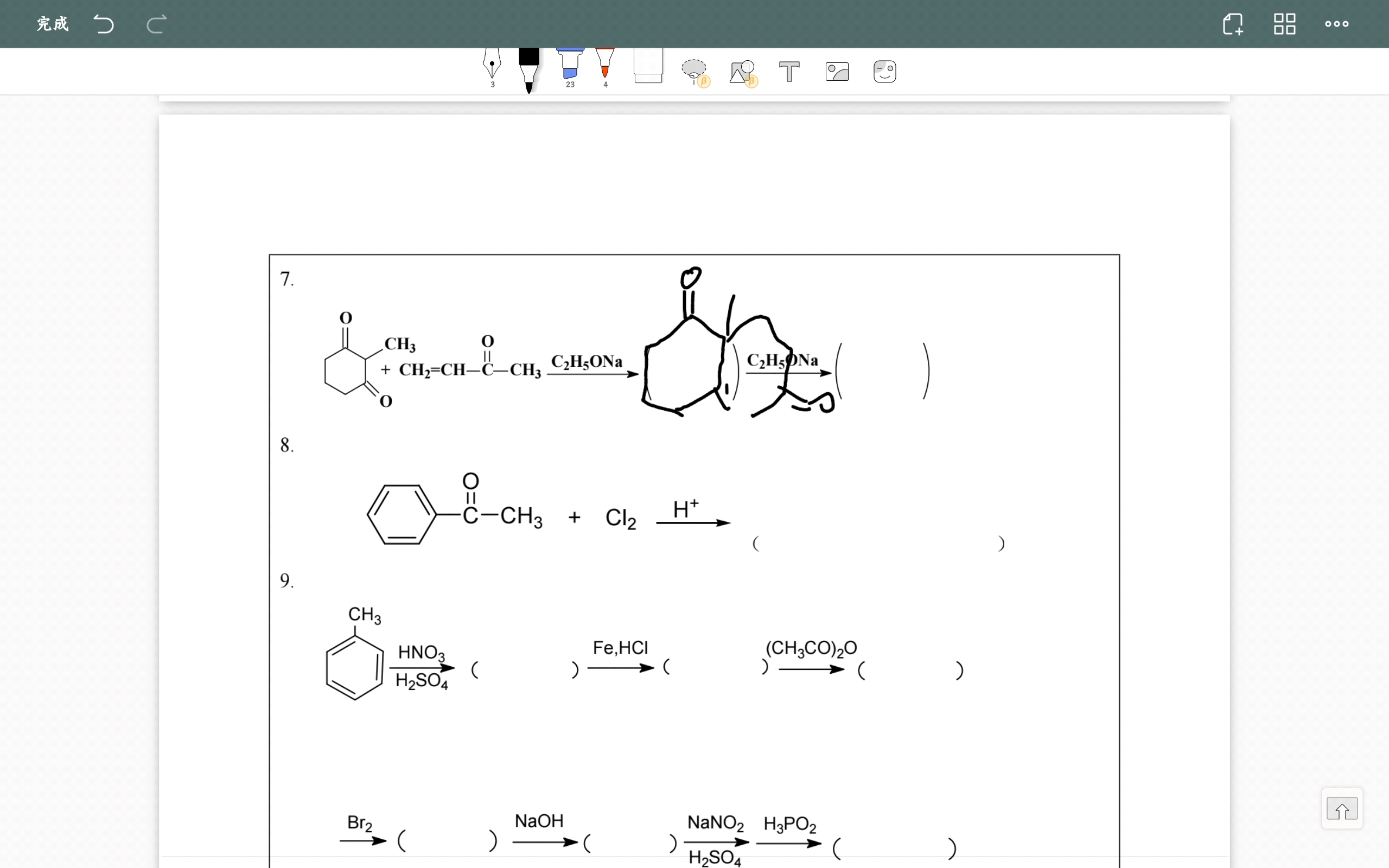
Task: Click the Br2 reagent label
Action: 360,823
